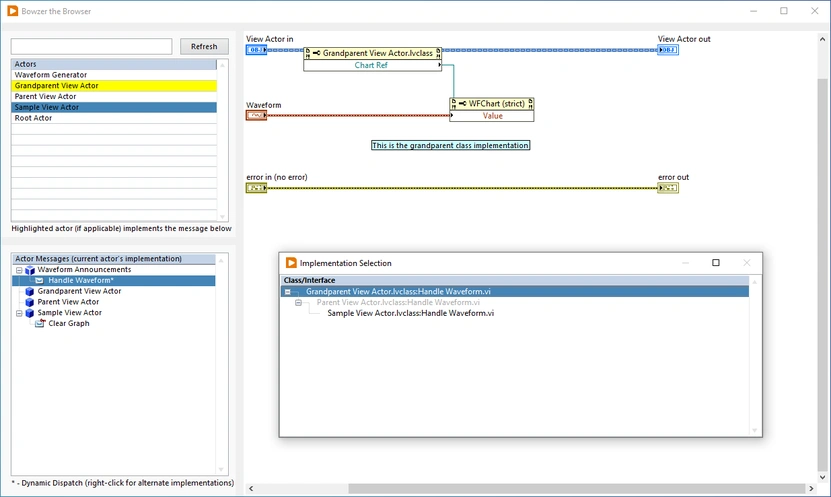This screenshot has width=831, height=497.
Task: Click the Value property element
Action: [x=492, y=116]
